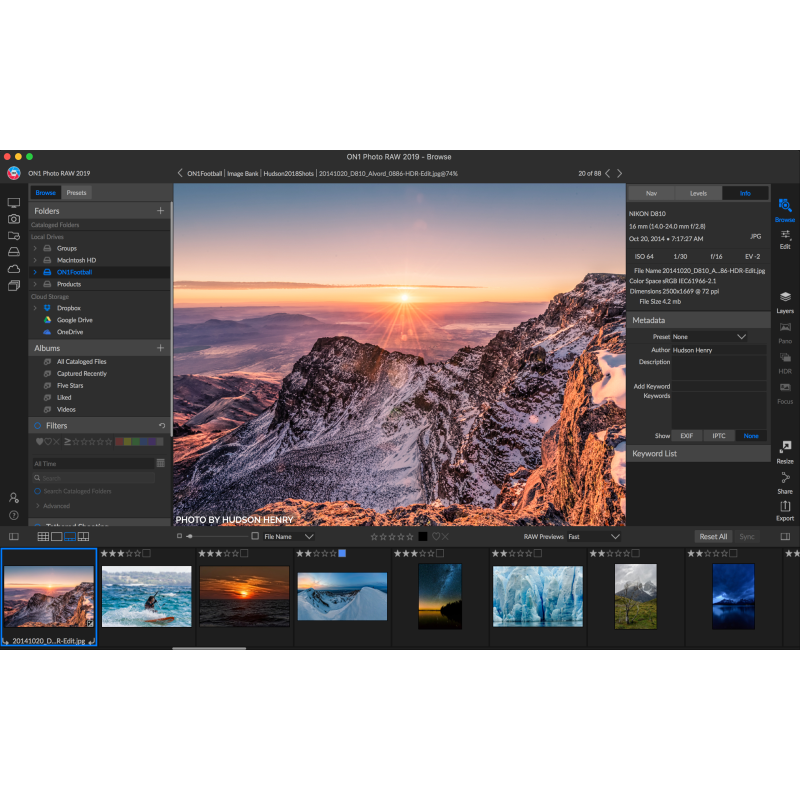Toggle Search Cataloged Folders option
The width and height of the screenshot is (800, 800).
38,491
